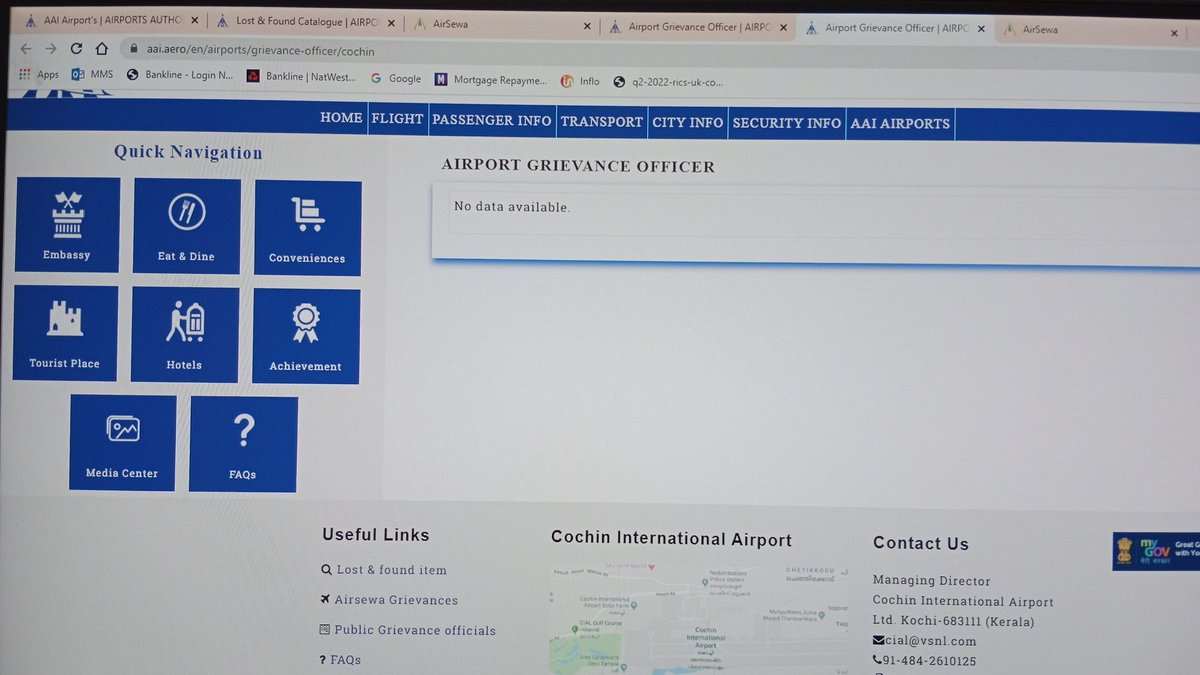Screen dimensions: 1200x675
Task: Open the Apps bookmarks shortcut
Action: (x=39, y=74)
